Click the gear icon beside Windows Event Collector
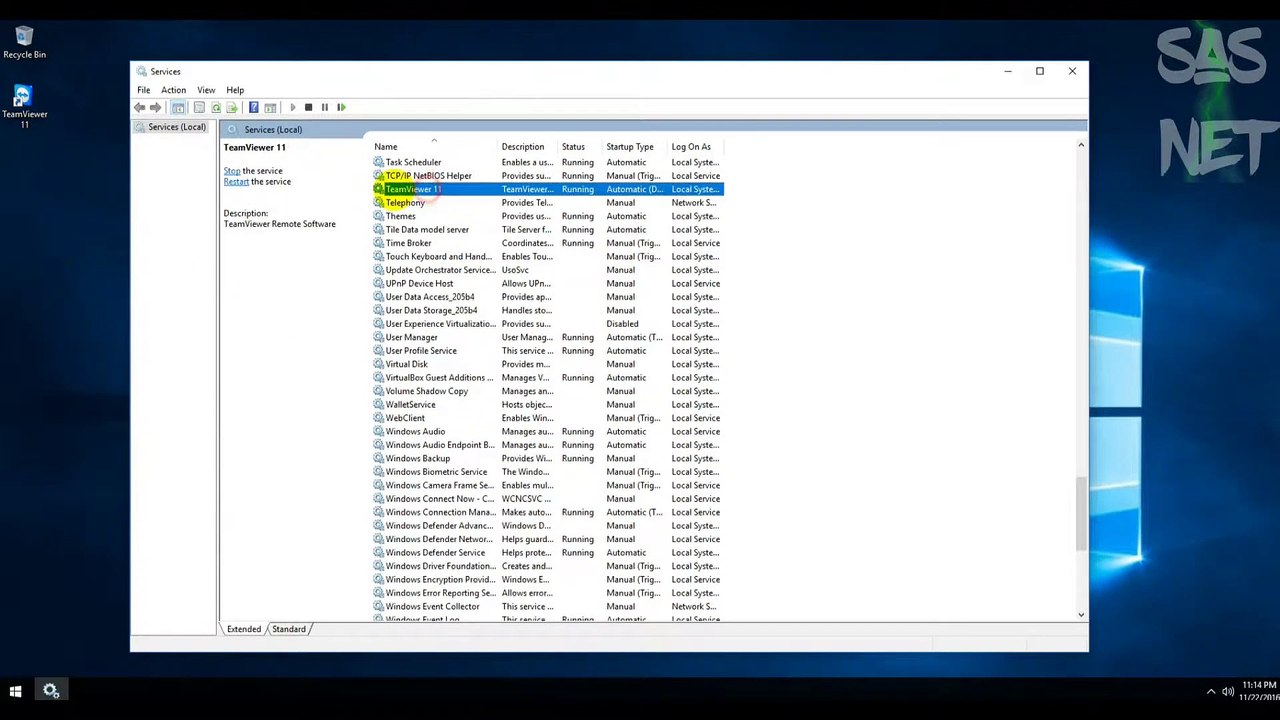The width and height of the screenshot is (1280, 720). (379, 606)
